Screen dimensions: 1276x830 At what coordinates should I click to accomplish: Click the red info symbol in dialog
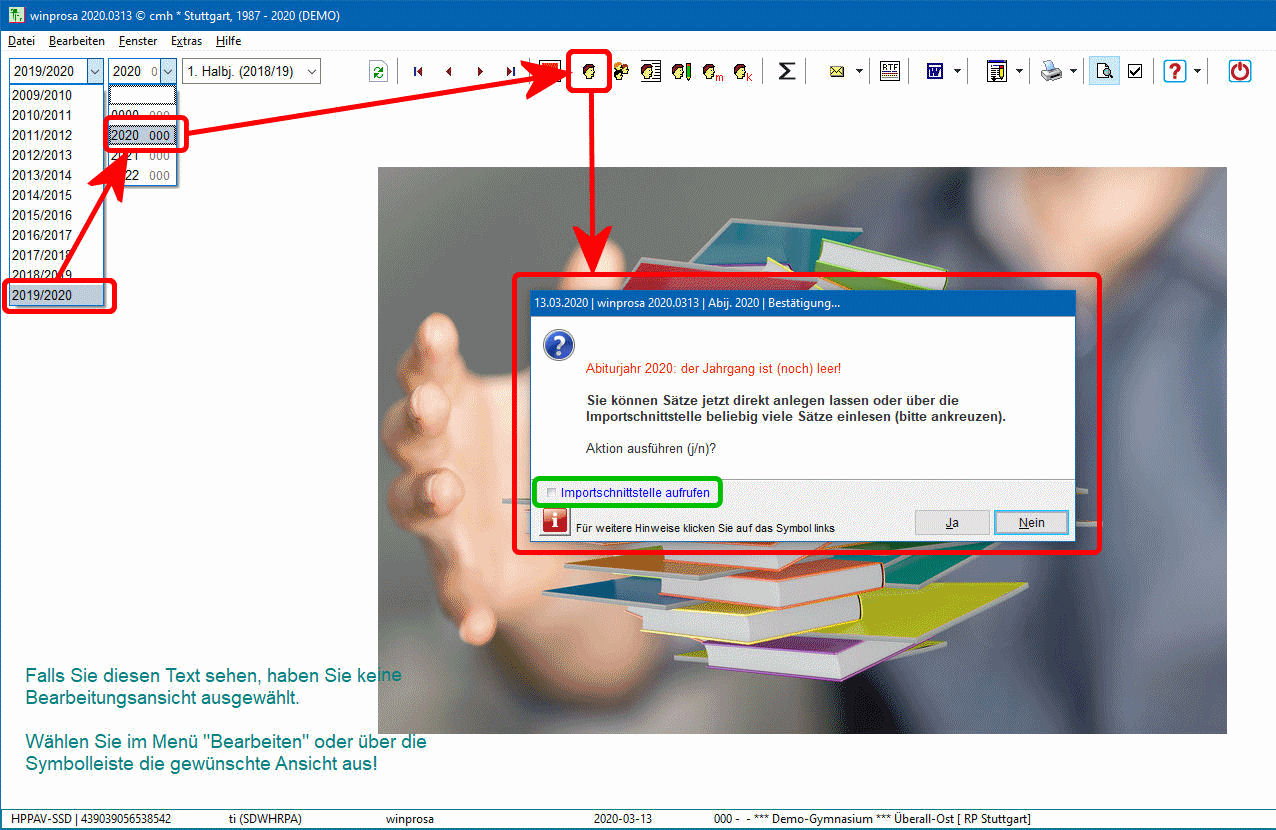[x=555, y=522]
